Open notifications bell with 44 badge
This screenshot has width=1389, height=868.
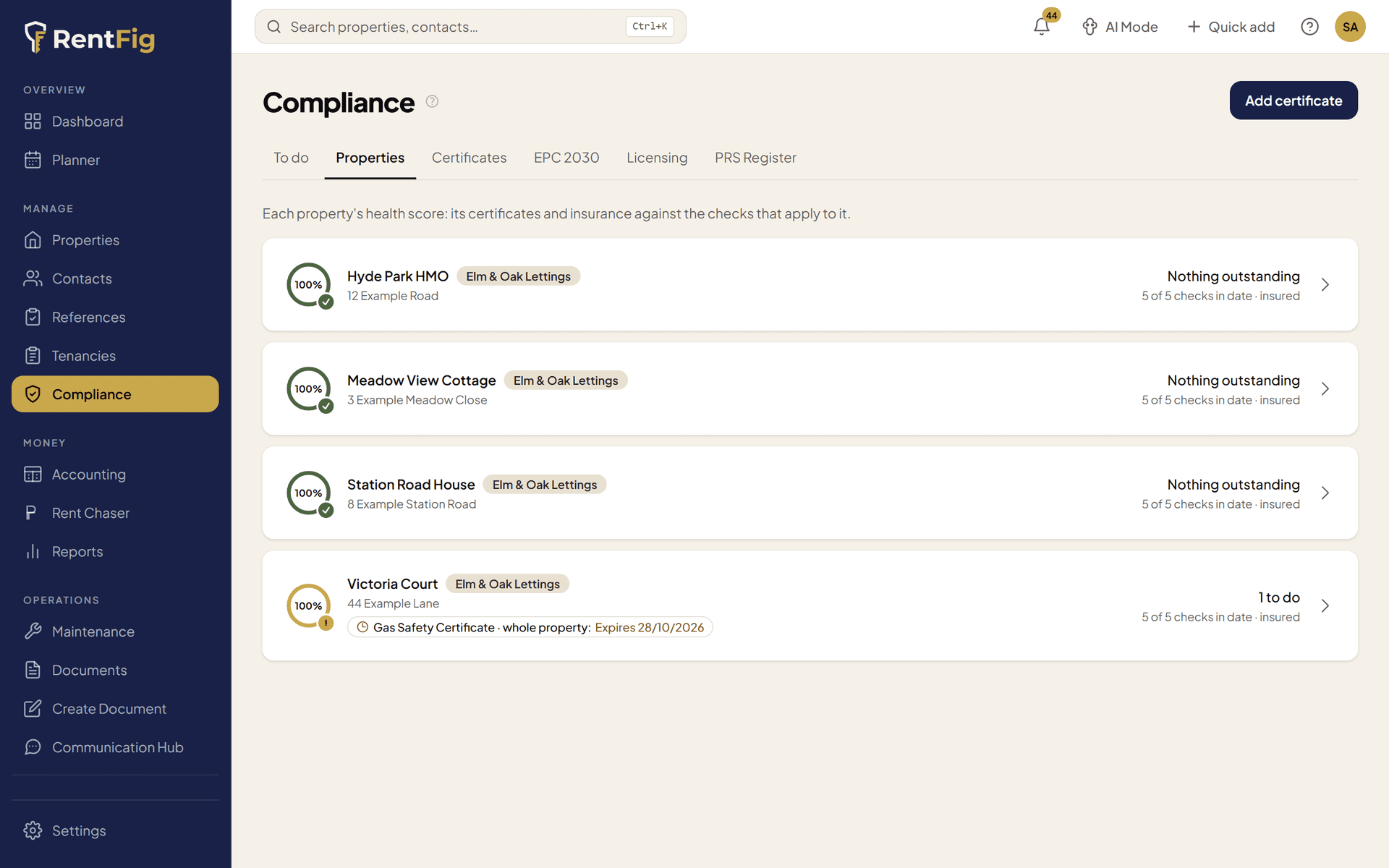click(x=1042, y=25)
